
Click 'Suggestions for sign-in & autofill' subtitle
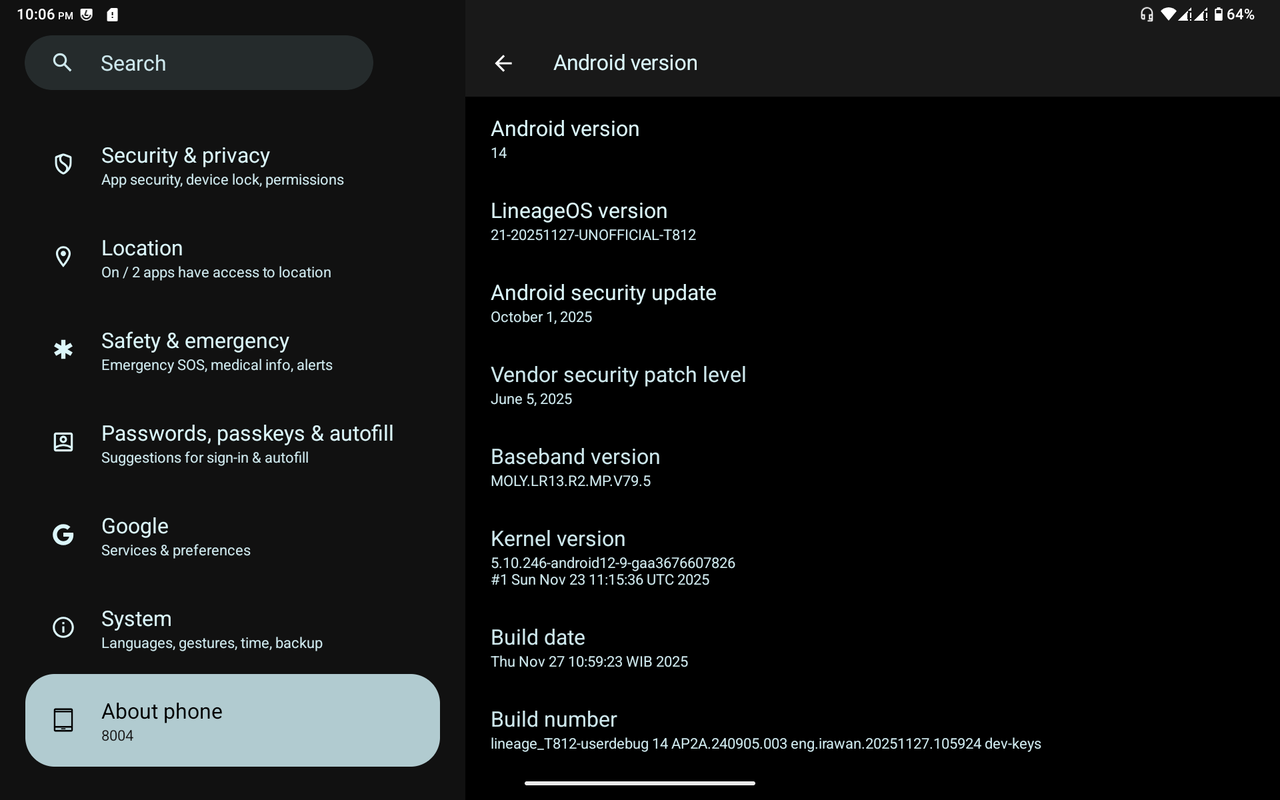point(205,458)
